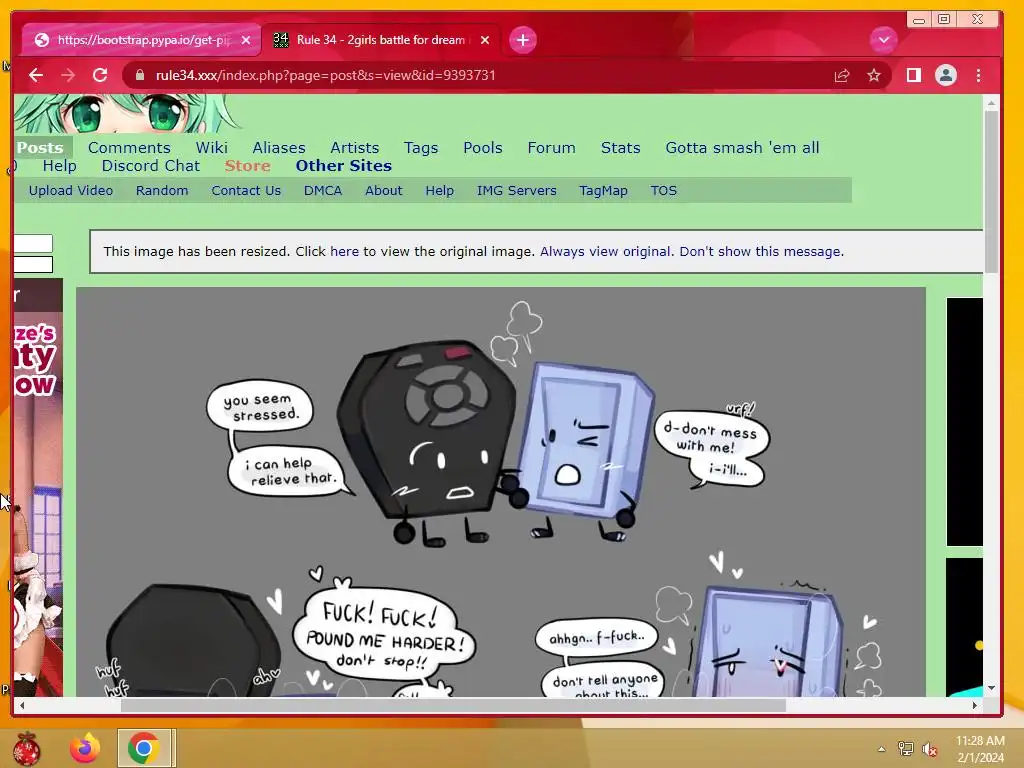Viewport: 1024px width, 768px height.
Task: Open the IMG Servers page
Action: [517, 191]
